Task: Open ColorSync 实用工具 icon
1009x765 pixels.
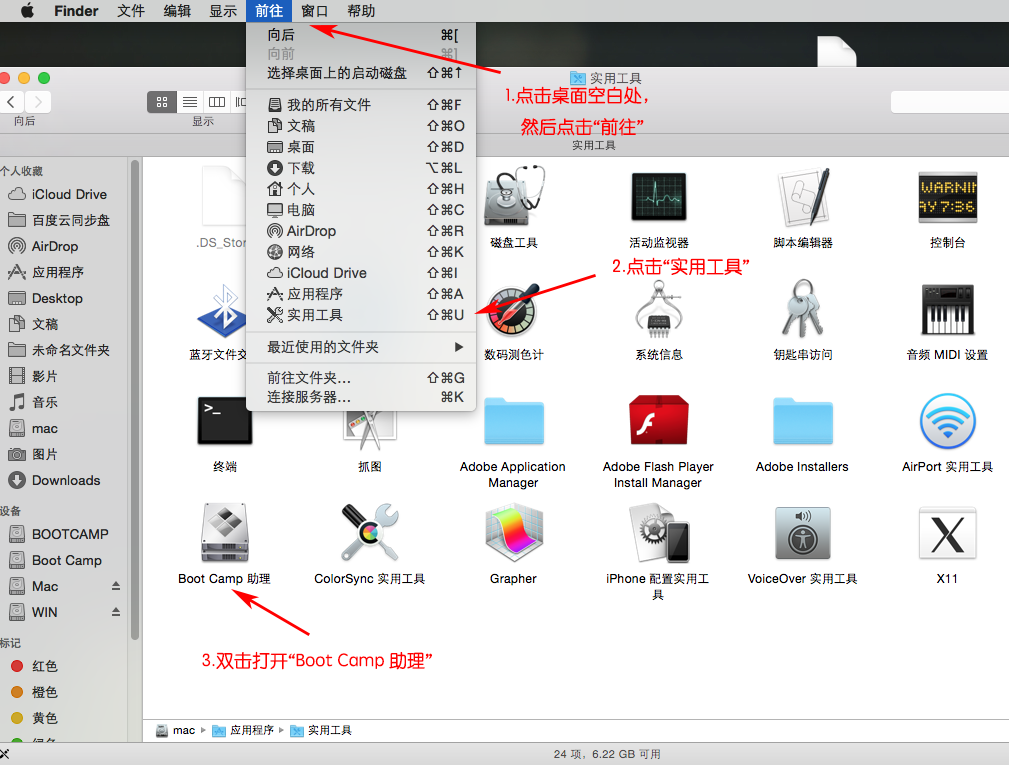Action: [x=369, y=533]
